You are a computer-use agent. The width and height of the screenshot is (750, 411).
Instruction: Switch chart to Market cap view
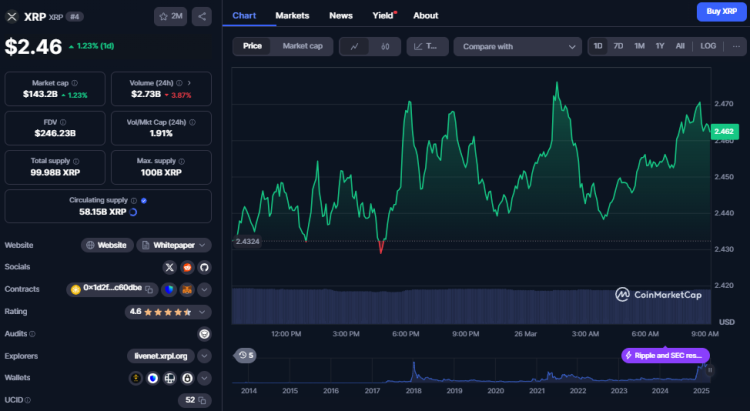(x=302, y=46)
